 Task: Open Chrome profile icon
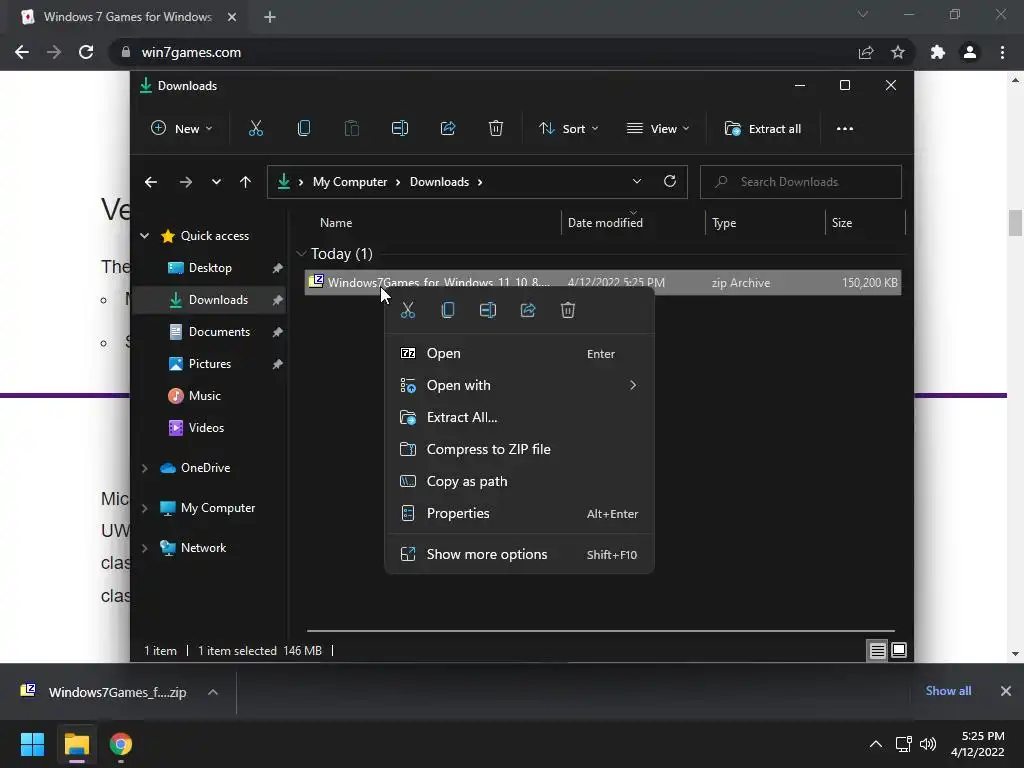(x=970, y=52)
